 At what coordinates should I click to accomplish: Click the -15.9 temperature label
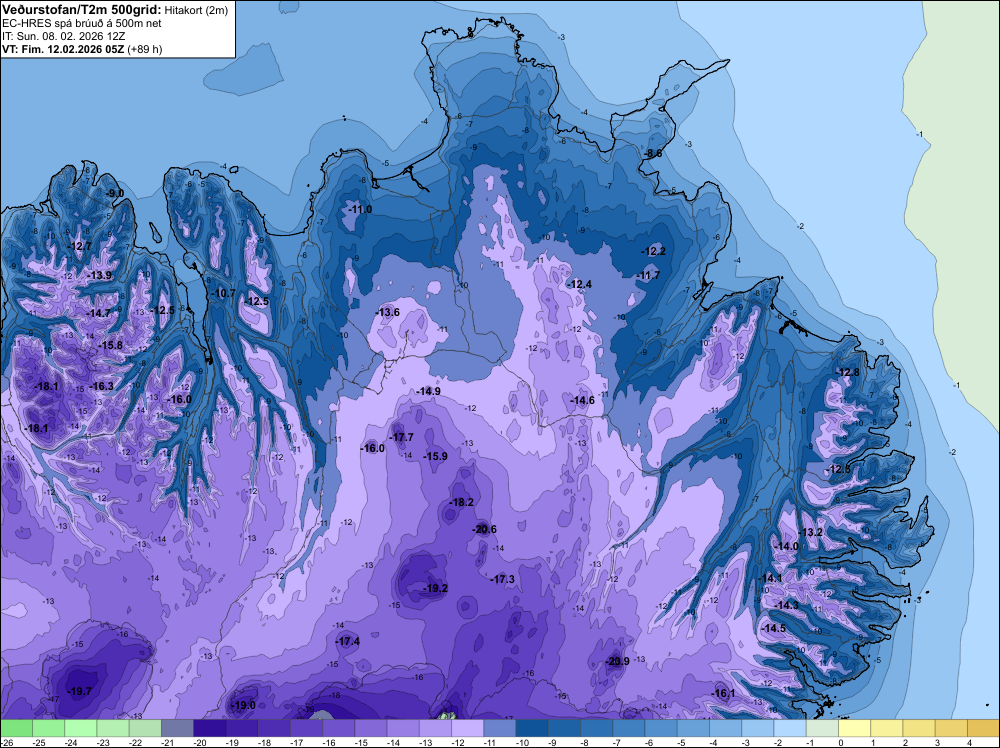[x=436, y=456]
